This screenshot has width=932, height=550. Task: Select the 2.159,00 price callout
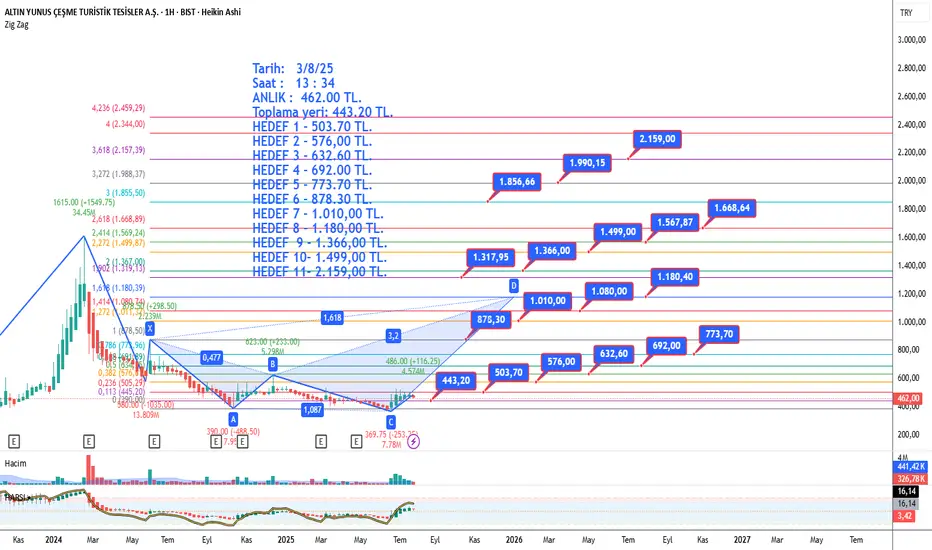point(657,139)
